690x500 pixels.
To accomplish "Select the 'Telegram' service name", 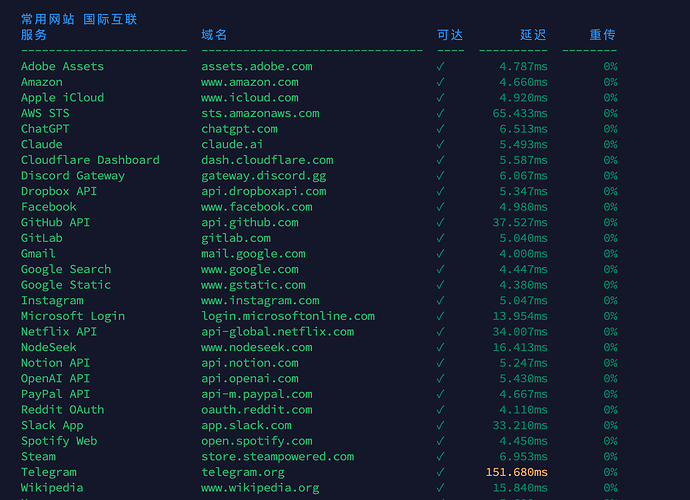I will point(49,472).
